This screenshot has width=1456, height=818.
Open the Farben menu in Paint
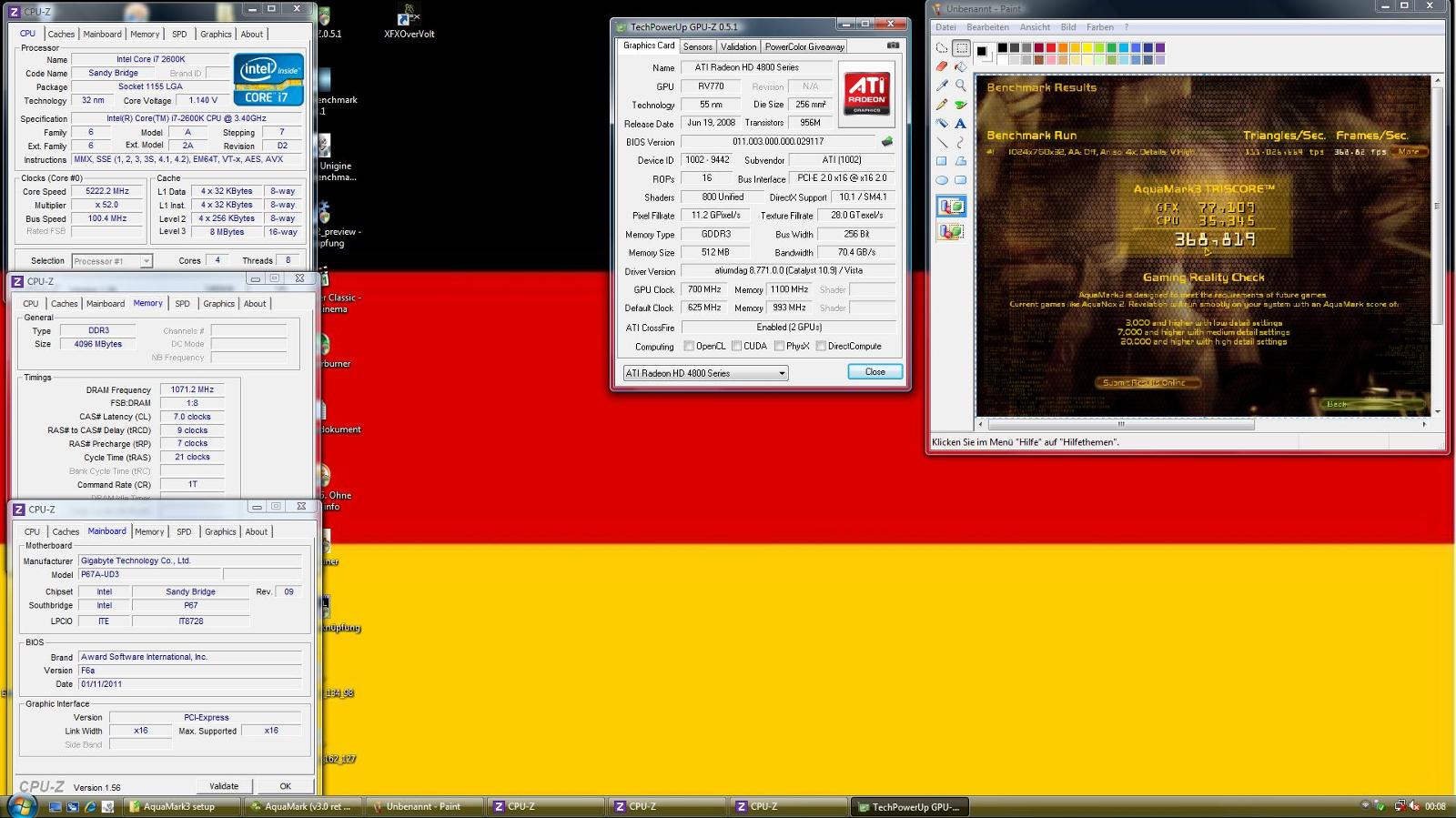click(x=1099, y=27)
